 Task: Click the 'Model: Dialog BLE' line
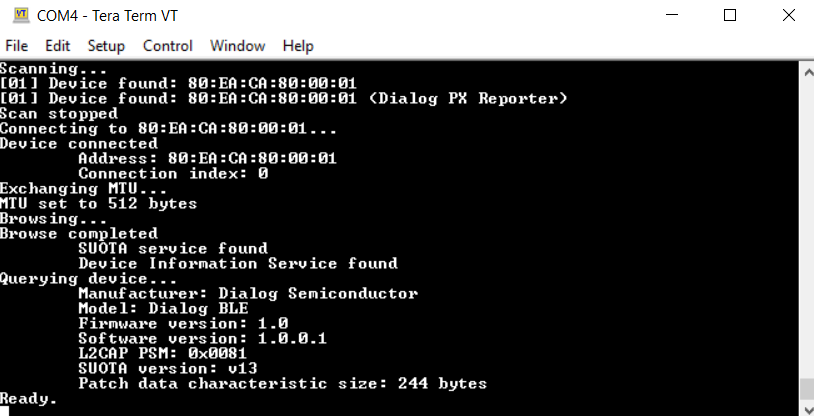(x=163, y=308)
